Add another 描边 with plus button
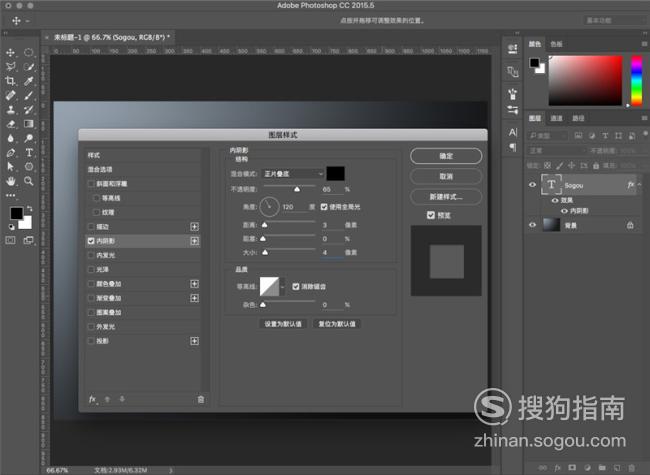Viewport: 650px width, 475px height. pyautogui.click(x=194, y=227)
